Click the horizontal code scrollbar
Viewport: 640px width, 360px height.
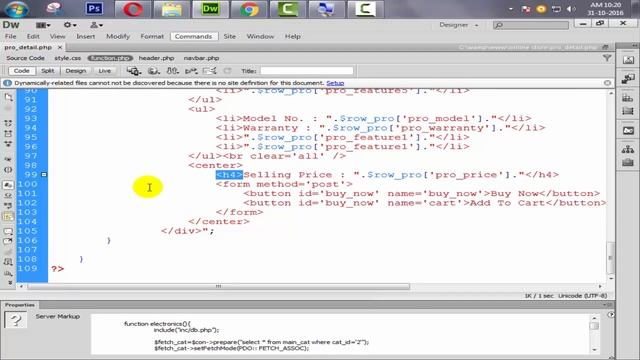click(x=218, y=287)
